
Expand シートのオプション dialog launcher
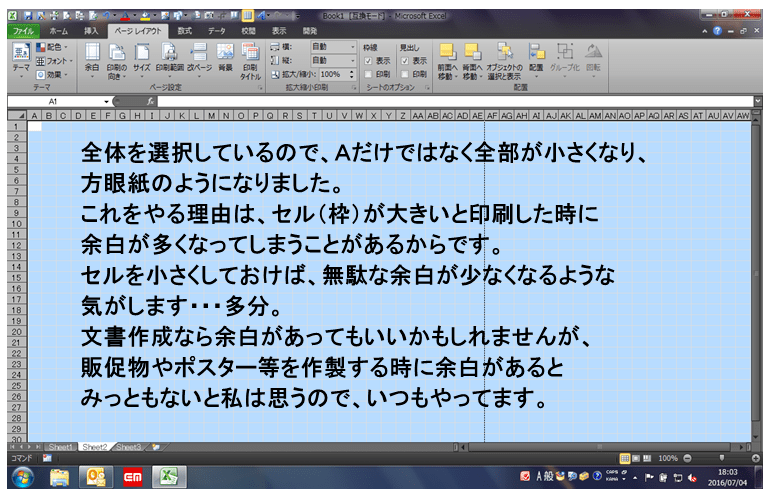[x=427, y=88]
